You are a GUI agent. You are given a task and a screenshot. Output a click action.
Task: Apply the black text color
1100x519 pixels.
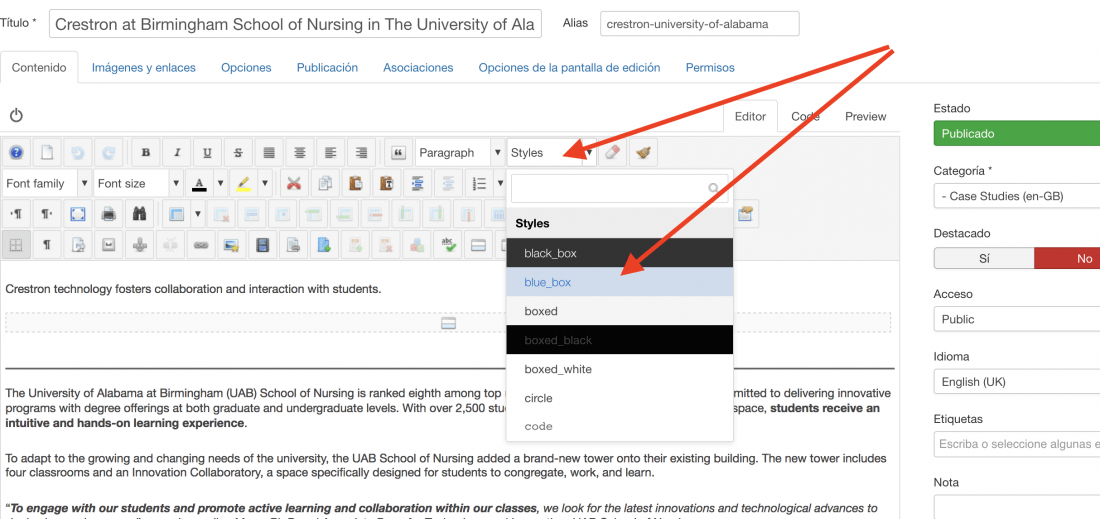pos(199,183)
